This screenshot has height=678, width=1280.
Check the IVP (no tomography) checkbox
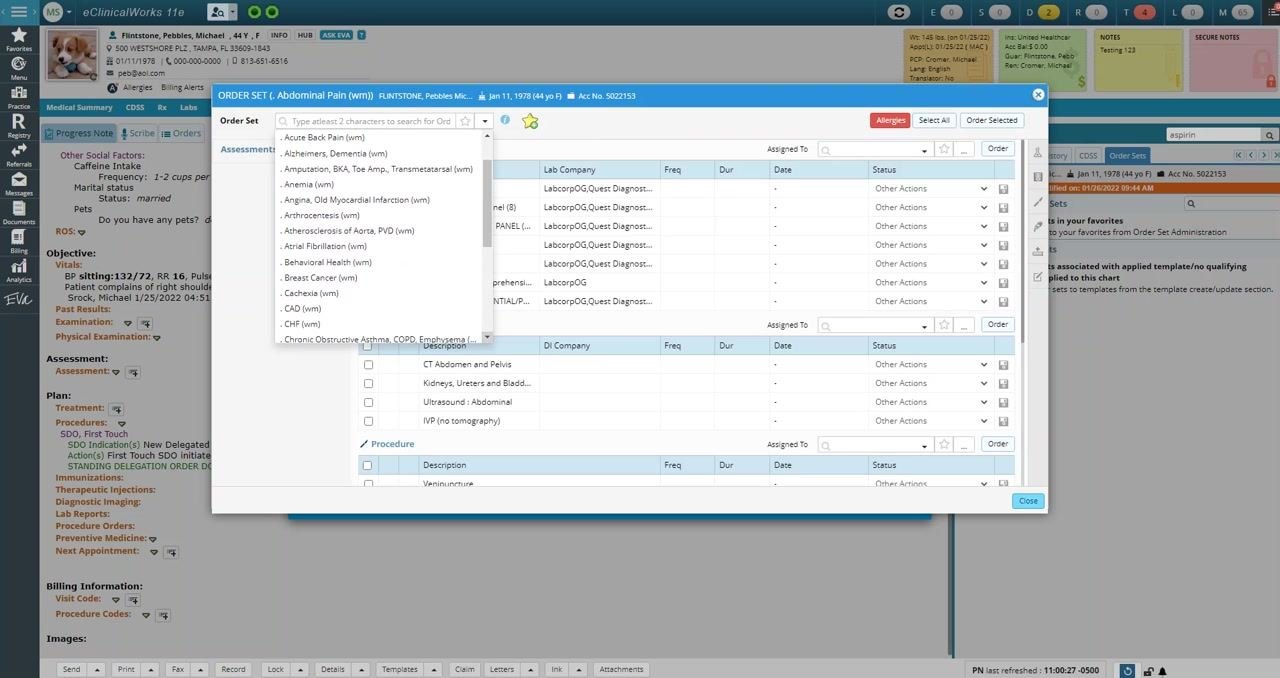point(368,421)
